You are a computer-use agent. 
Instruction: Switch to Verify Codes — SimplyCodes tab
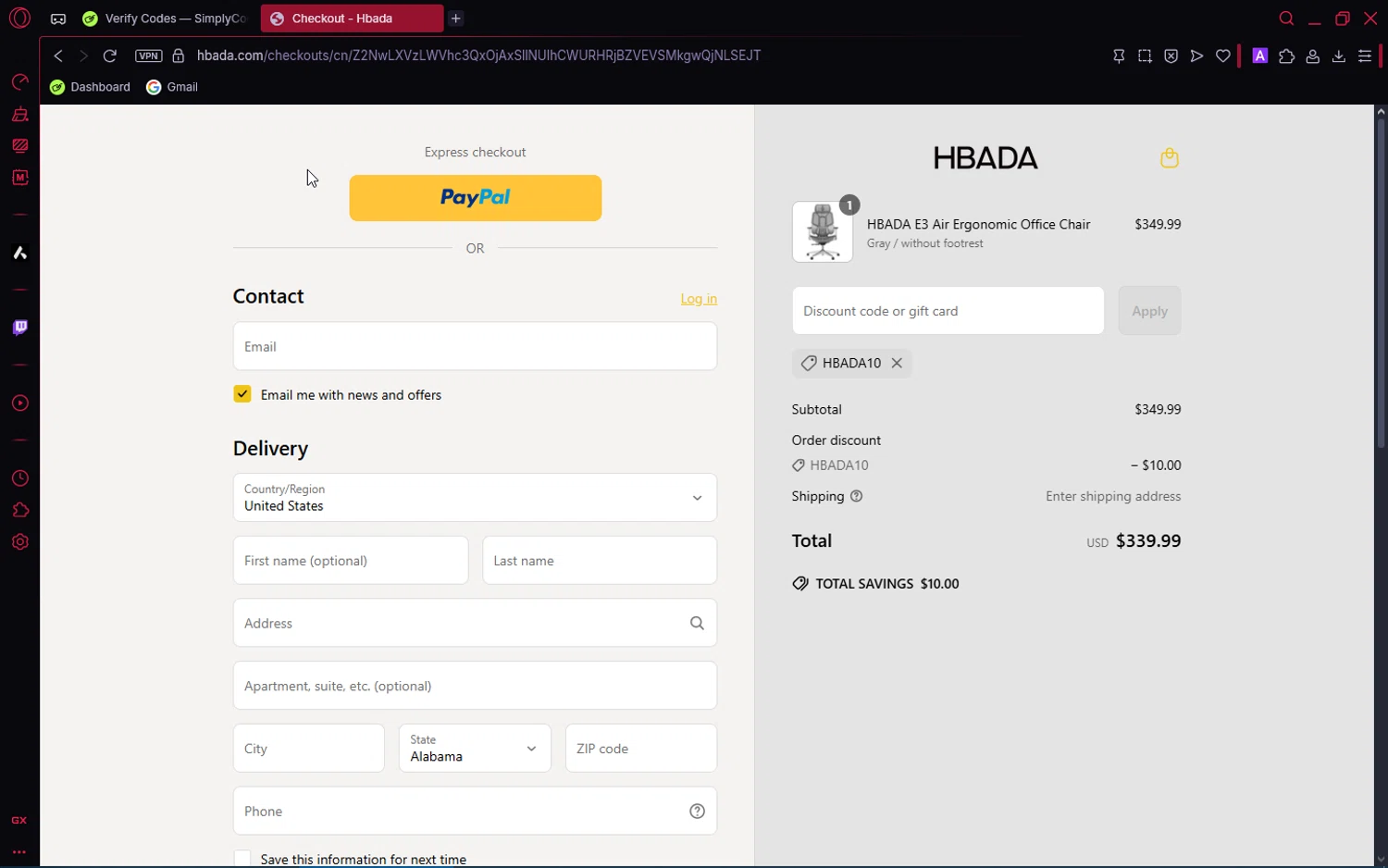pos(166,19)
